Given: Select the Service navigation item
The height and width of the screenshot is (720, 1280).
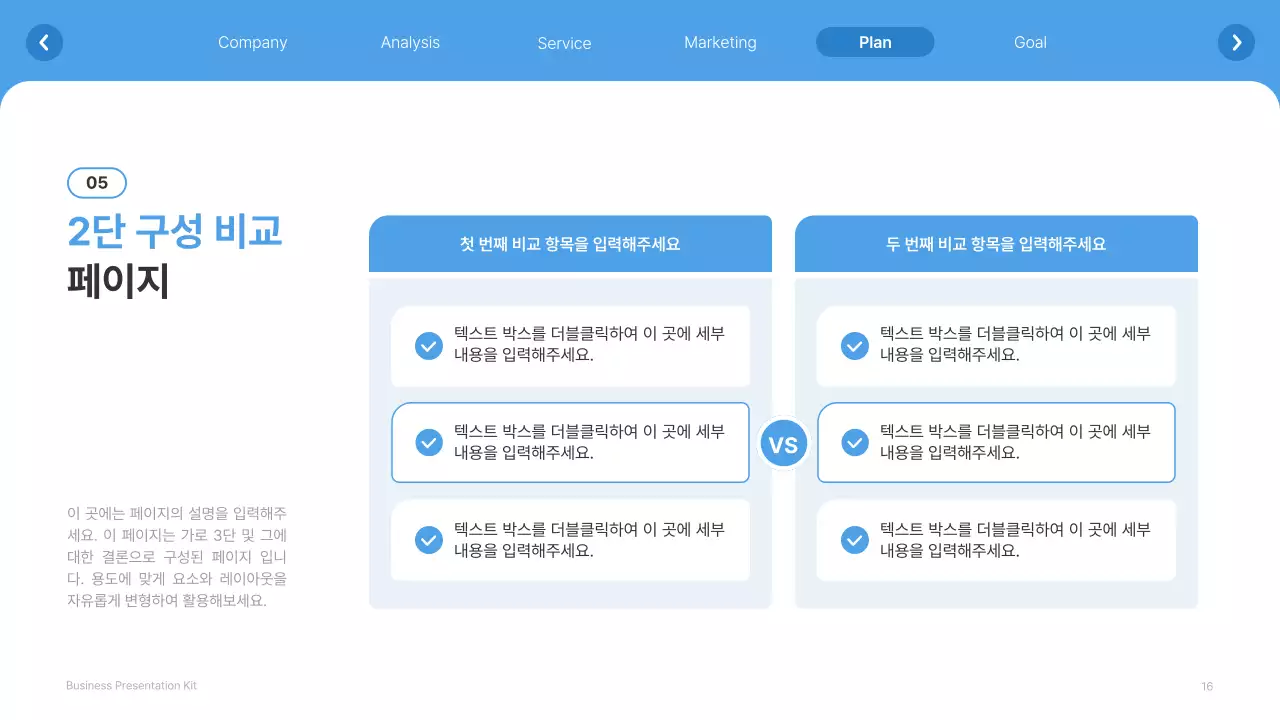Looking at the screenshot, I should point(564,43).
